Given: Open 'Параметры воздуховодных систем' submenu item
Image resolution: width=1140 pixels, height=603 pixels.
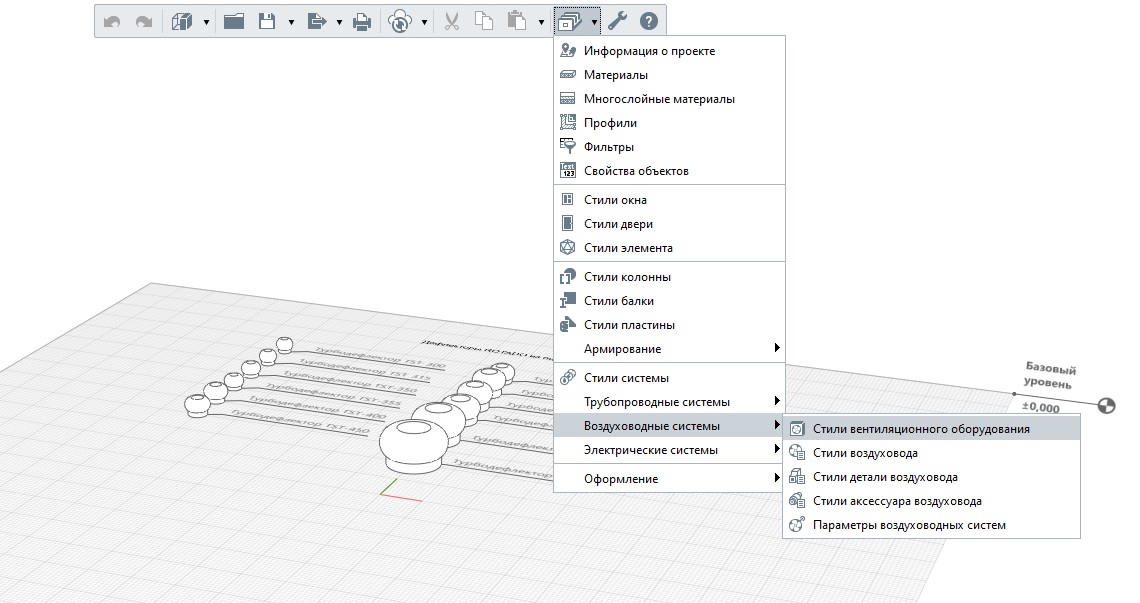Looking at the screenshot, I should coord(931,525).
